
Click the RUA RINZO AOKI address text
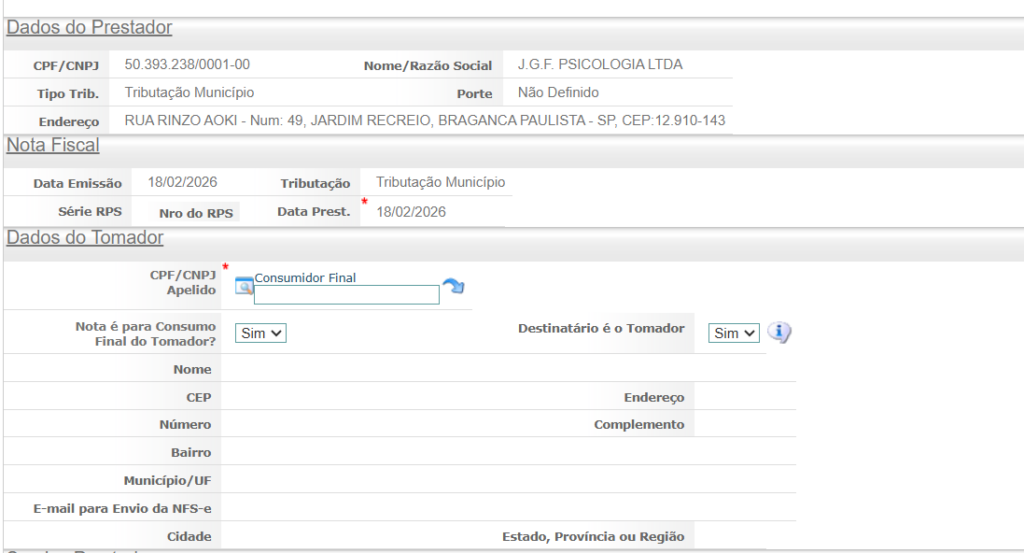424,121
